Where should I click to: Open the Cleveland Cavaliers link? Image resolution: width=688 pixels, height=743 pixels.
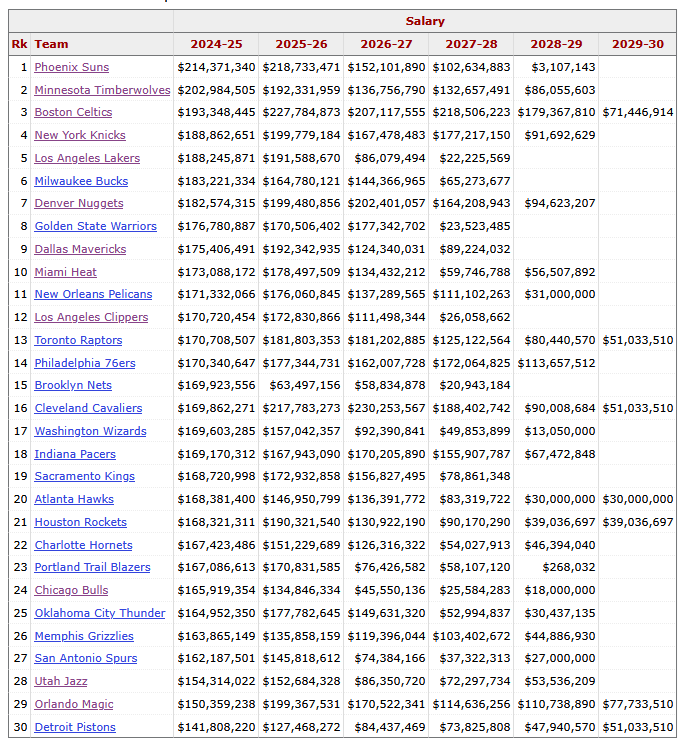click(x=89, y=408)
